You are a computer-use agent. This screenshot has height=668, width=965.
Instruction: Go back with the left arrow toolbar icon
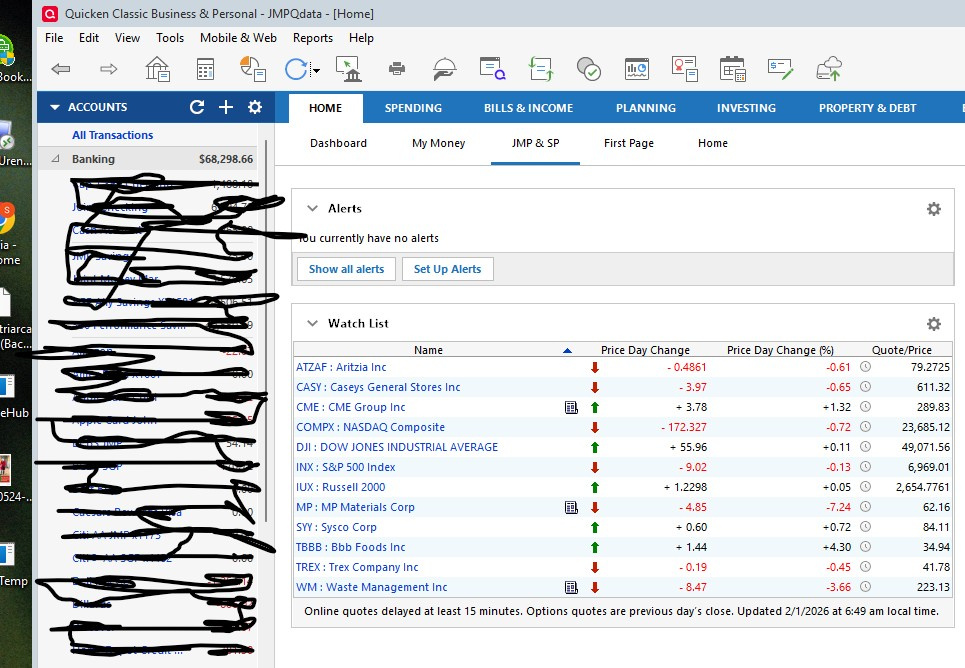(60, 69)
